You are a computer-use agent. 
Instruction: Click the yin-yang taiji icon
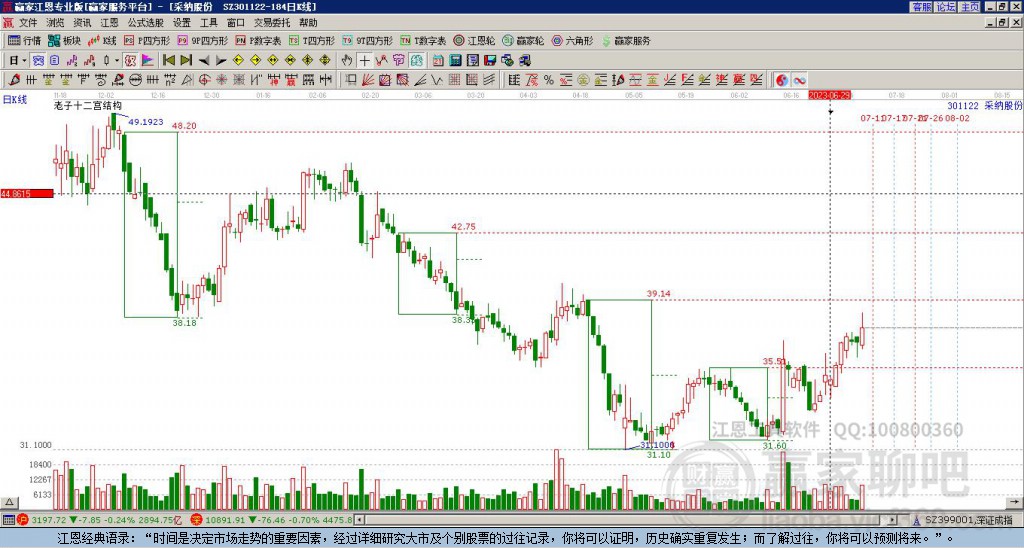(x=782, y=80)
